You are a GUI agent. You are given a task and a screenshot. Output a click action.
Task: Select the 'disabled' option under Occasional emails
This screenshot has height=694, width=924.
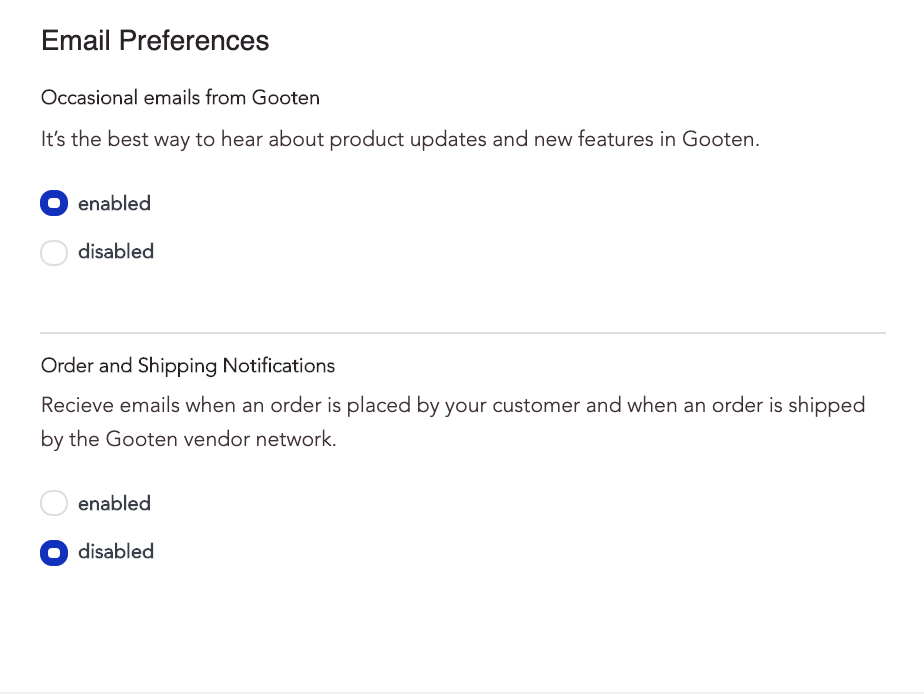(x=54, y=252)
